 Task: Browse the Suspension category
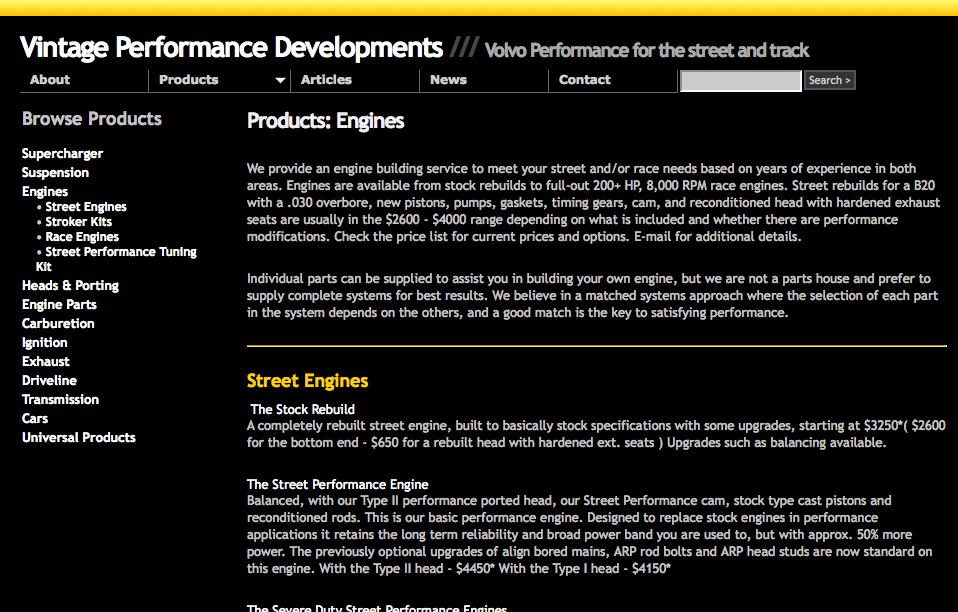[56, 173]
